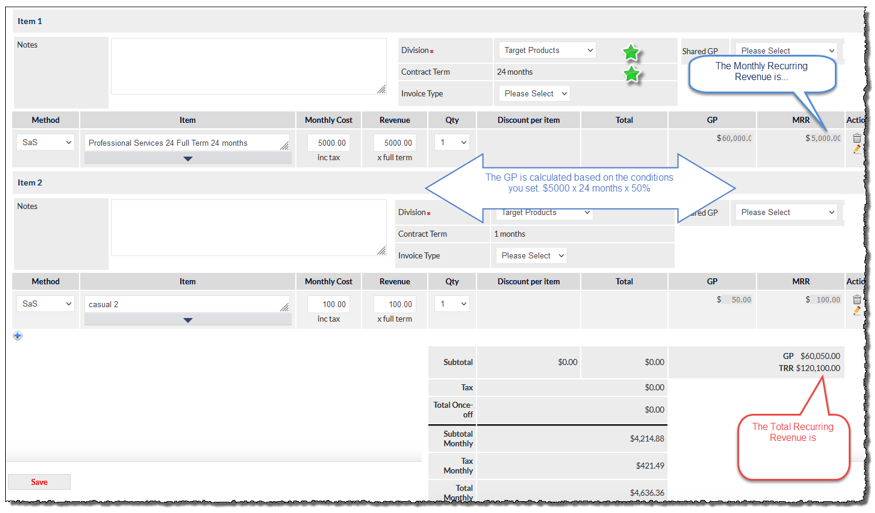The image size is (875, 513).
Task: Delete casual 2 item using trash icon
Action: [x=857, y=300]
